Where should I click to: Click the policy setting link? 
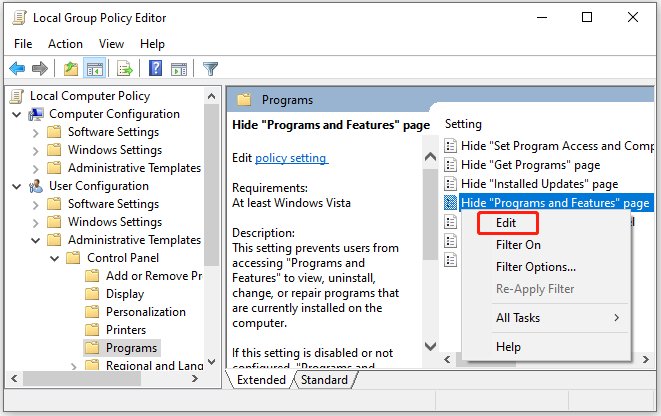(x=291, y=158)
